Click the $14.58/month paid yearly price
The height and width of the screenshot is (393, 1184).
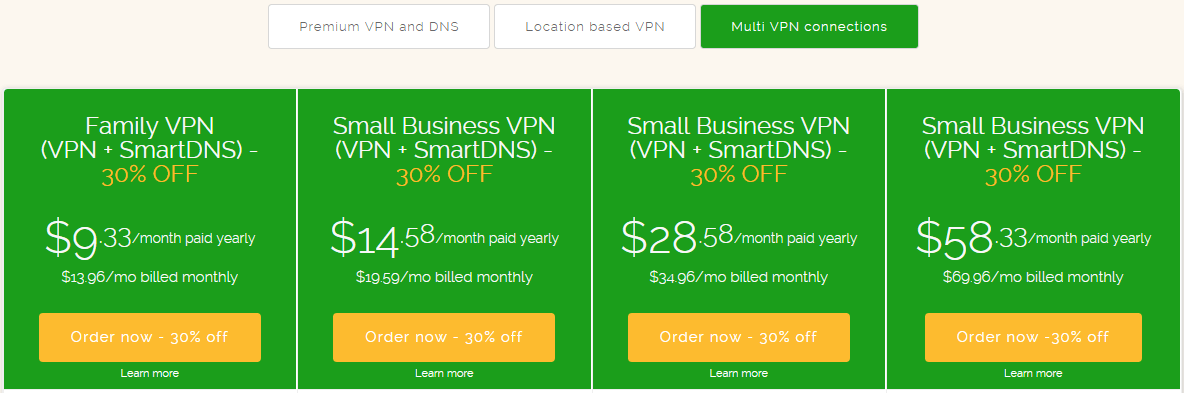click(445, 237)
